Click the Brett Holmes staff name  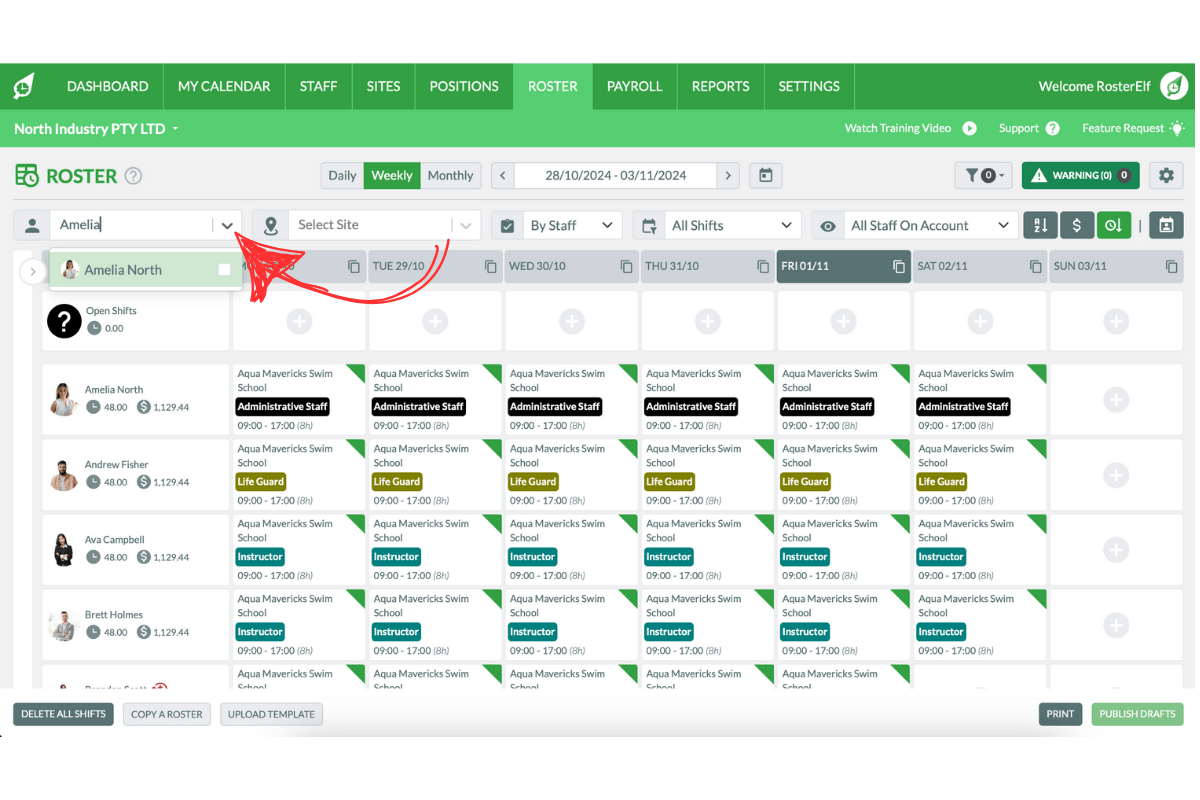[x=114, y=615]
